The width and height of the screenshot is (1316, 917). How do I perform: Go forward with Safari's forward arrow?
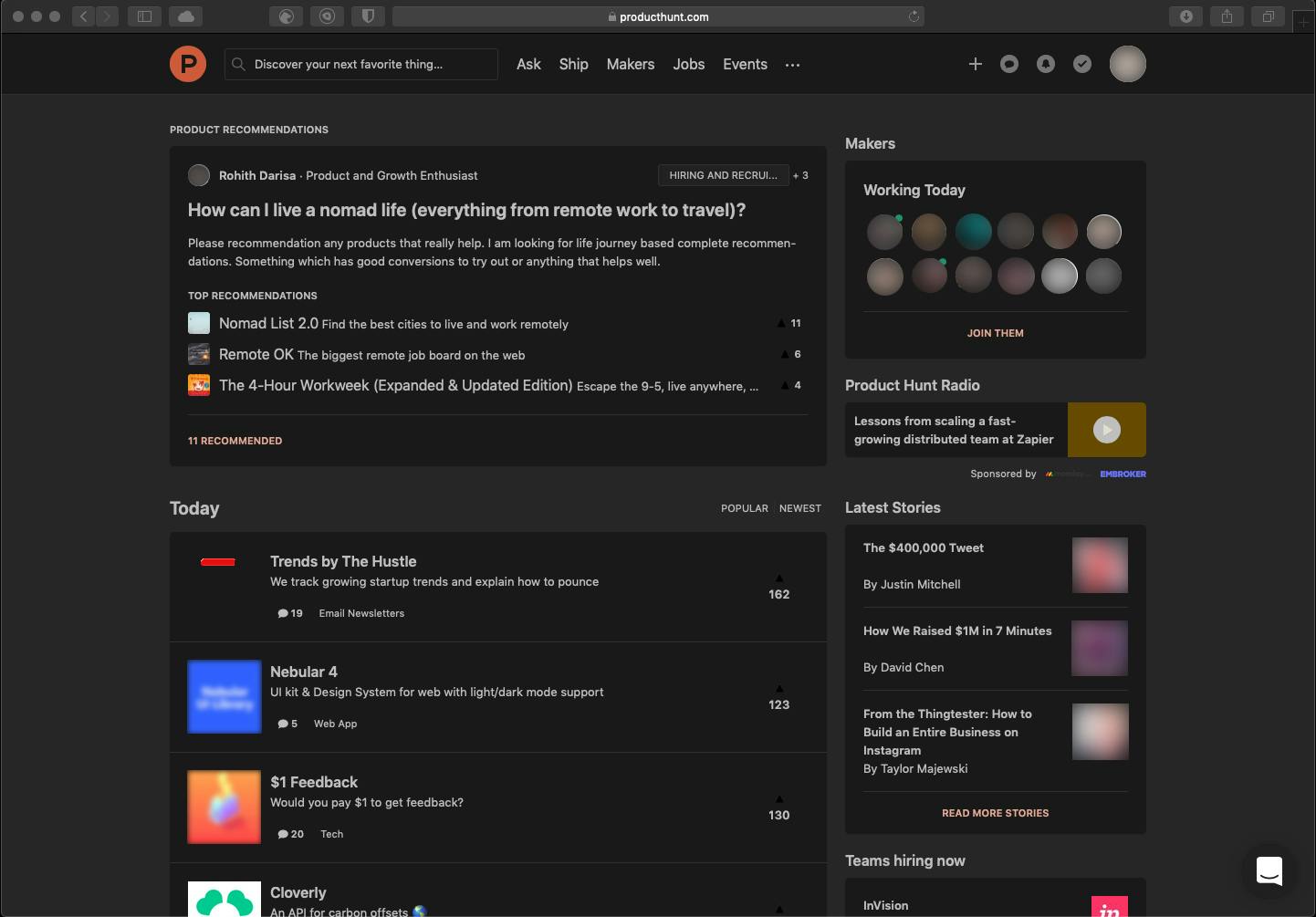point(108,16)
